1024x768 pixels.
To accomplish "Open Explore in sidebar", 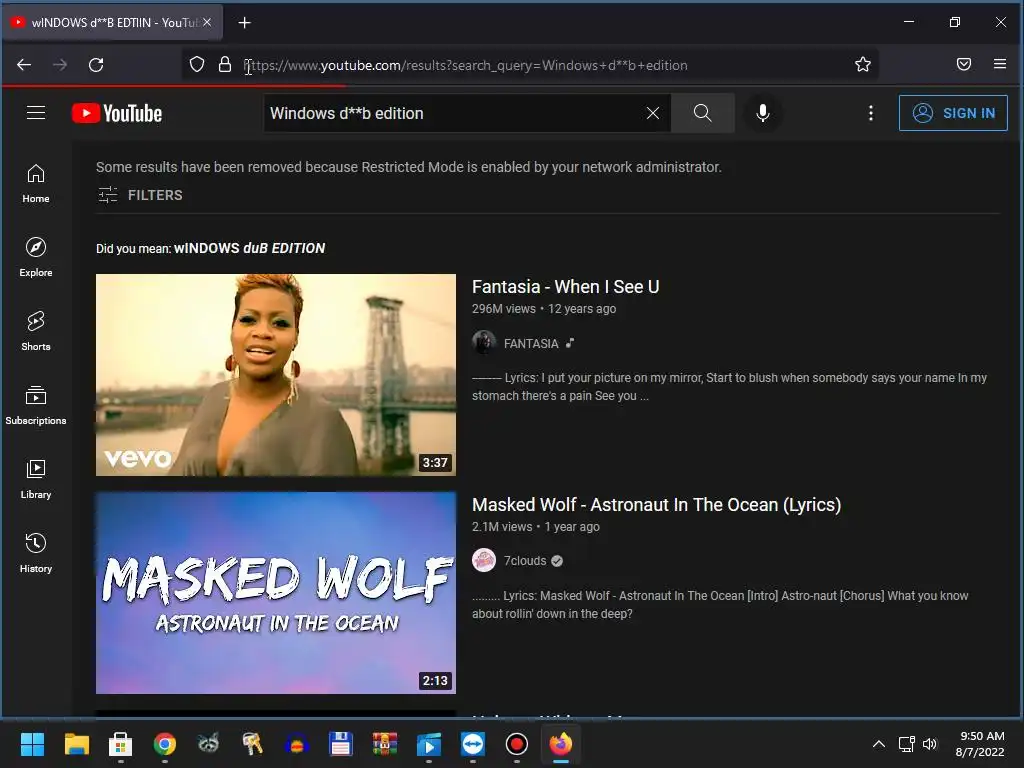I will (36, 257).
